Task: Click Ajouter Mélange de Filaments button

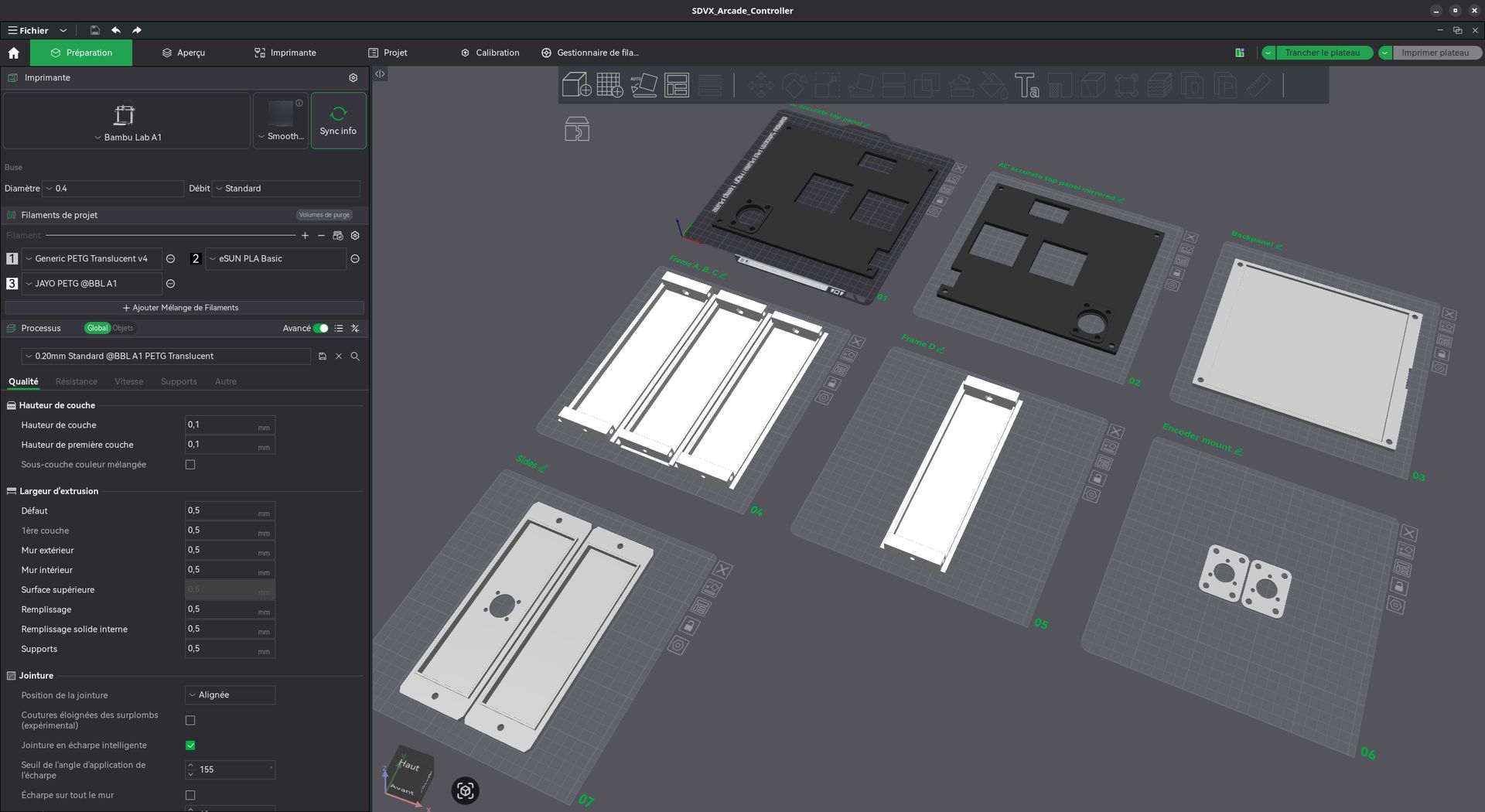Action: click(x=184, y=308)
